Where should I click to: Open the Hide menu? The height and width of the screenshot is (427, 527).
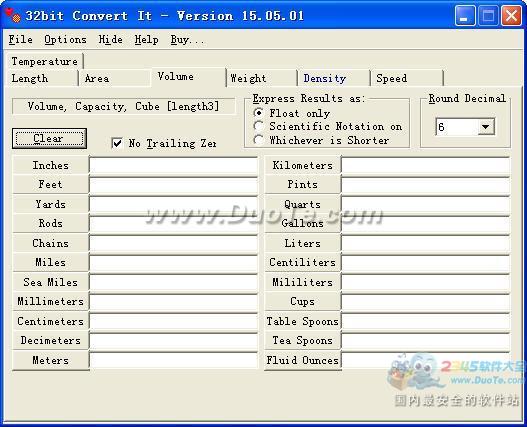110,40
